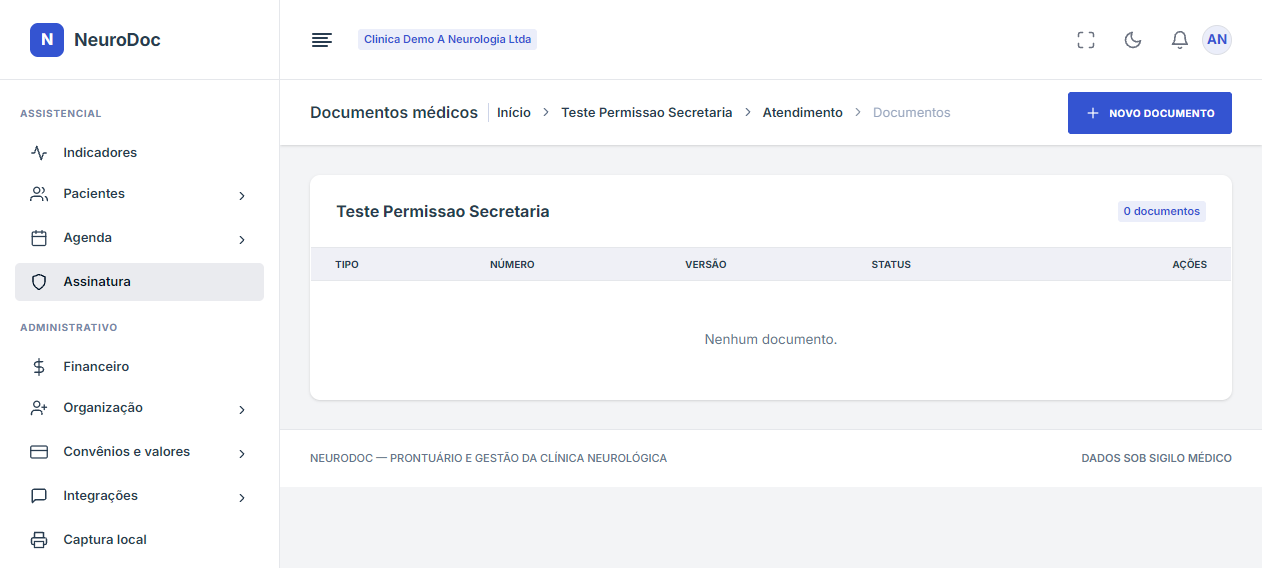Open Indicadores in the sidebar
This screenshot has width=1262, height=568.
click(x=139, y=153)
